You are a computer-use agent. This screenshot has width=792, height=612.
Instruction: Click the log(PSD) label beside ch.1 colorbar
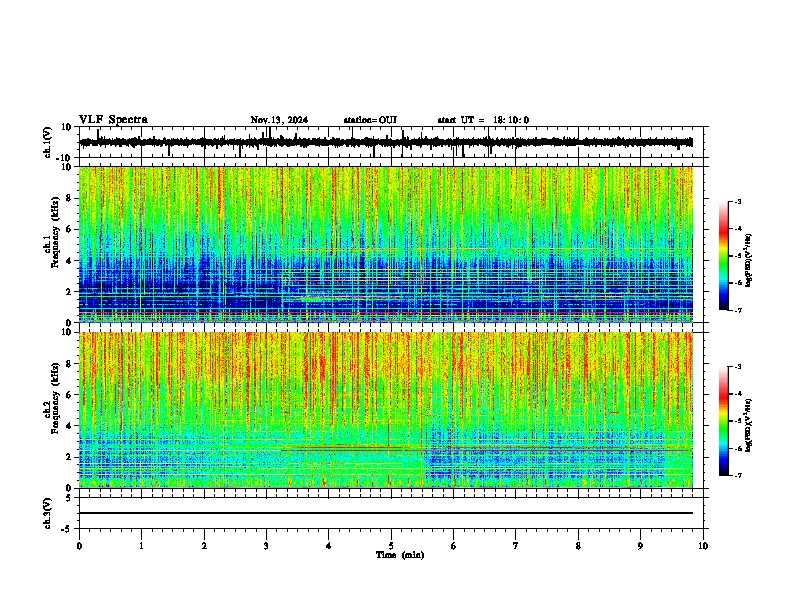click(749, 261)
